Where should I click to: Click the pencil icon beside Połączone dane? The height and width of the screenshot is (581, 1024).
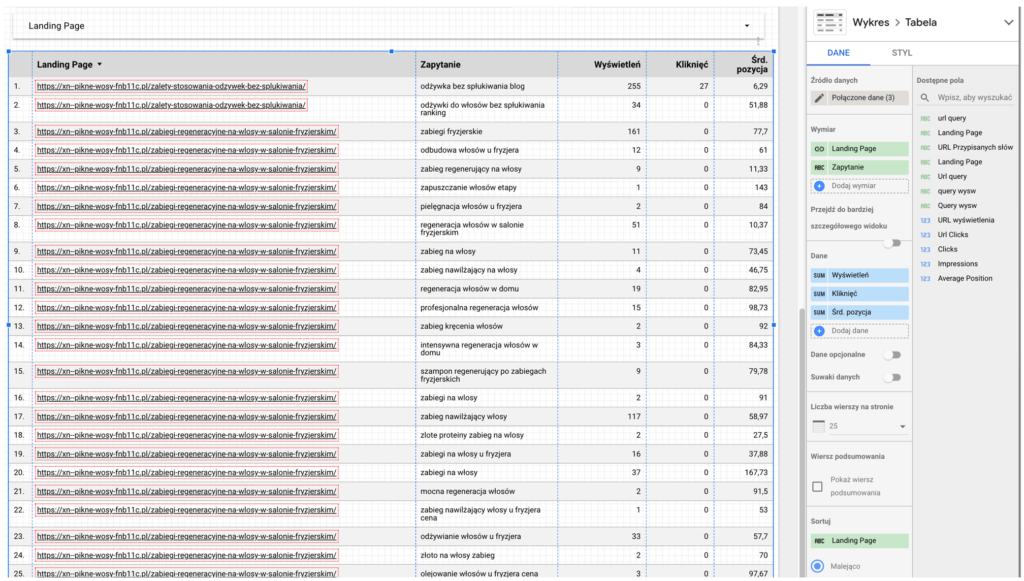tap(820, 98)
